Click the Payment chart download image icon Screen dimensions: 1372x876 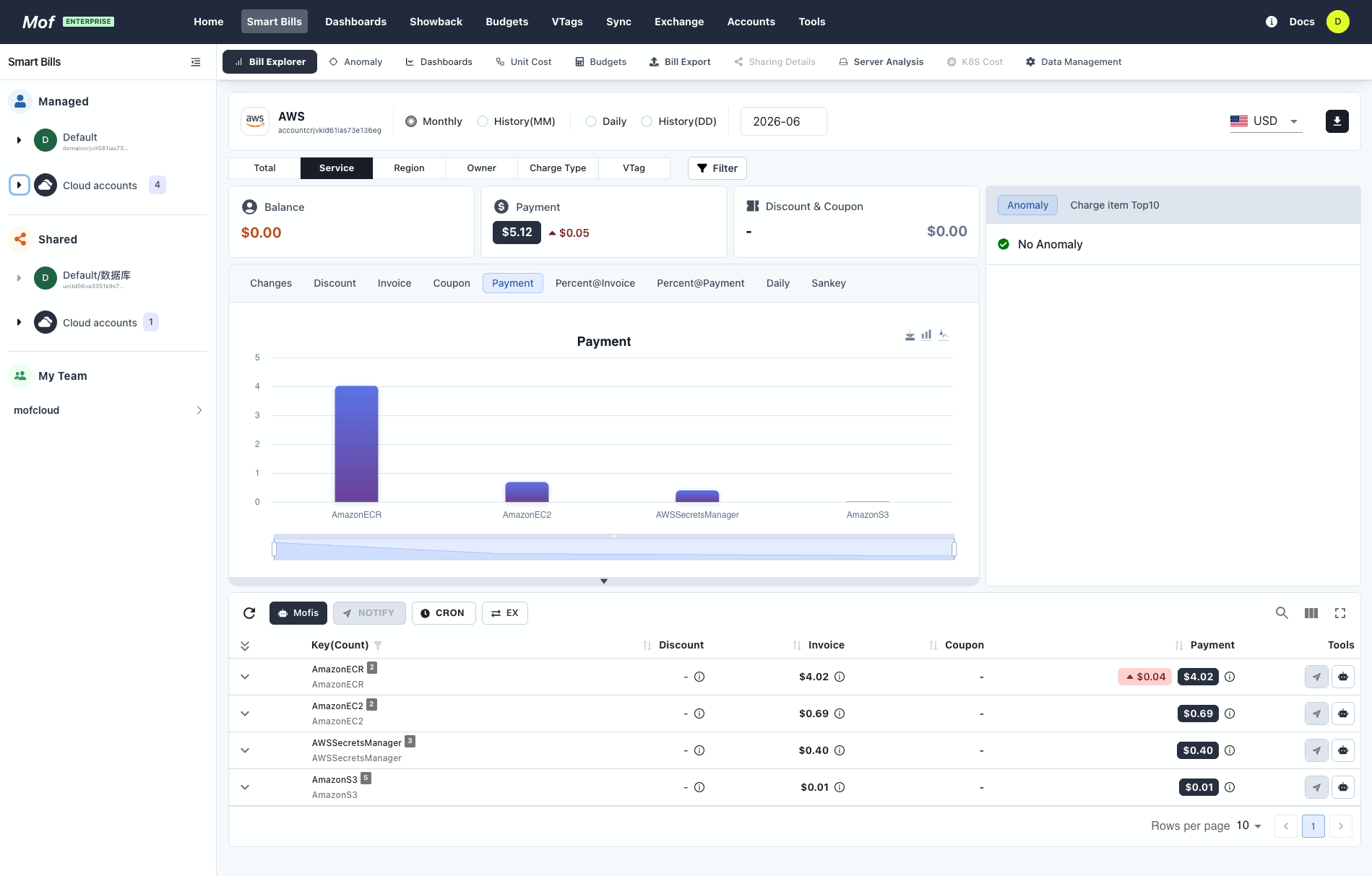(910, 335)
